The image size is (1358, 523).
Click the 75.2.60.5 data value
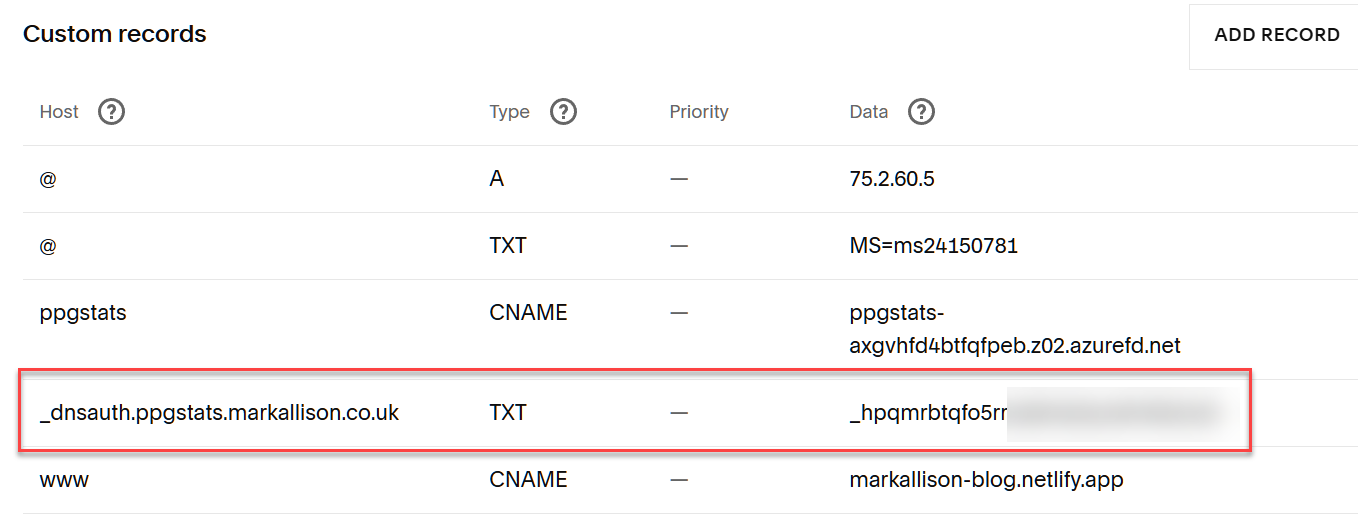892,179
